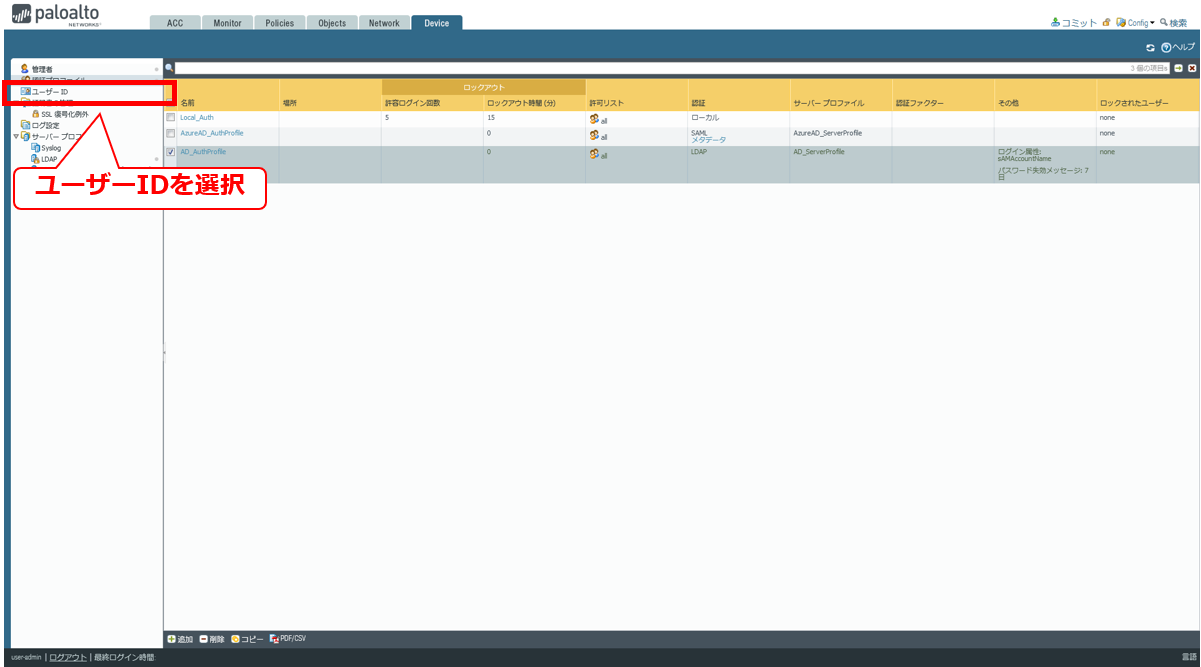This screenshot has width=1201, height=667.
Task: Click the コピー copy button
Action: tap(247, 639)
